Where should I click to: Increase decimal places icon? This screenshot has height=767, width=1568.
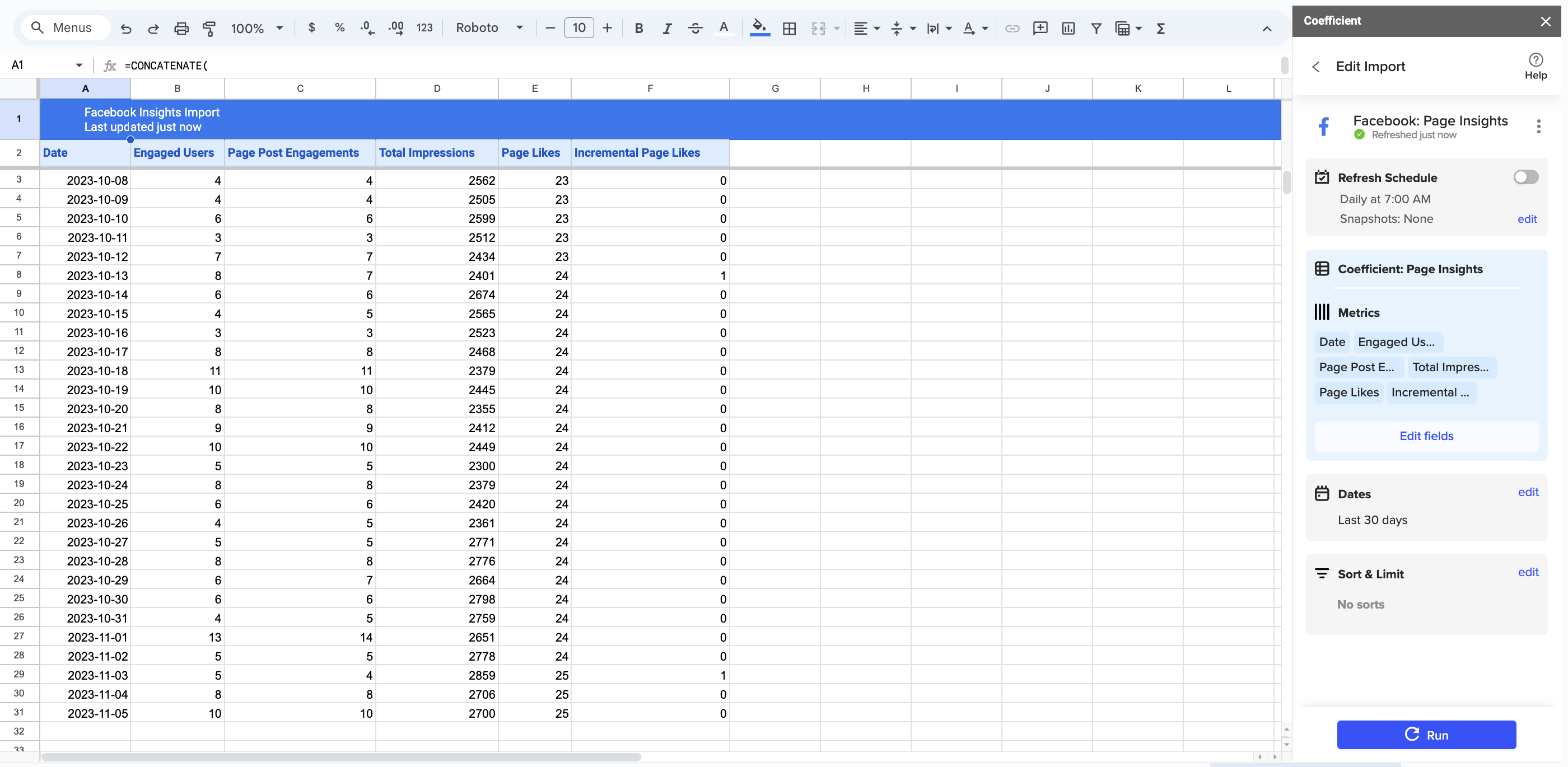coord(396,28)
